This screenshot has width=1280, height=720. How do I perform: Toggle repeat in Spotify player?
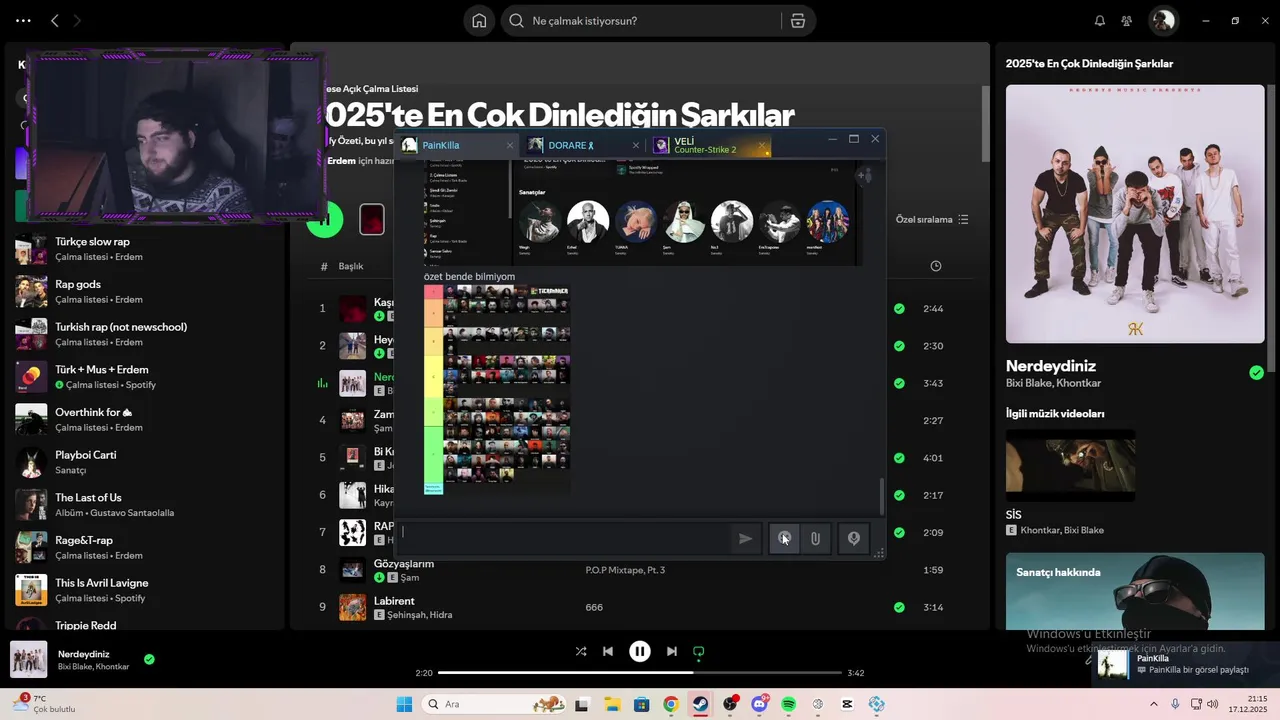[x=699, y=651]
